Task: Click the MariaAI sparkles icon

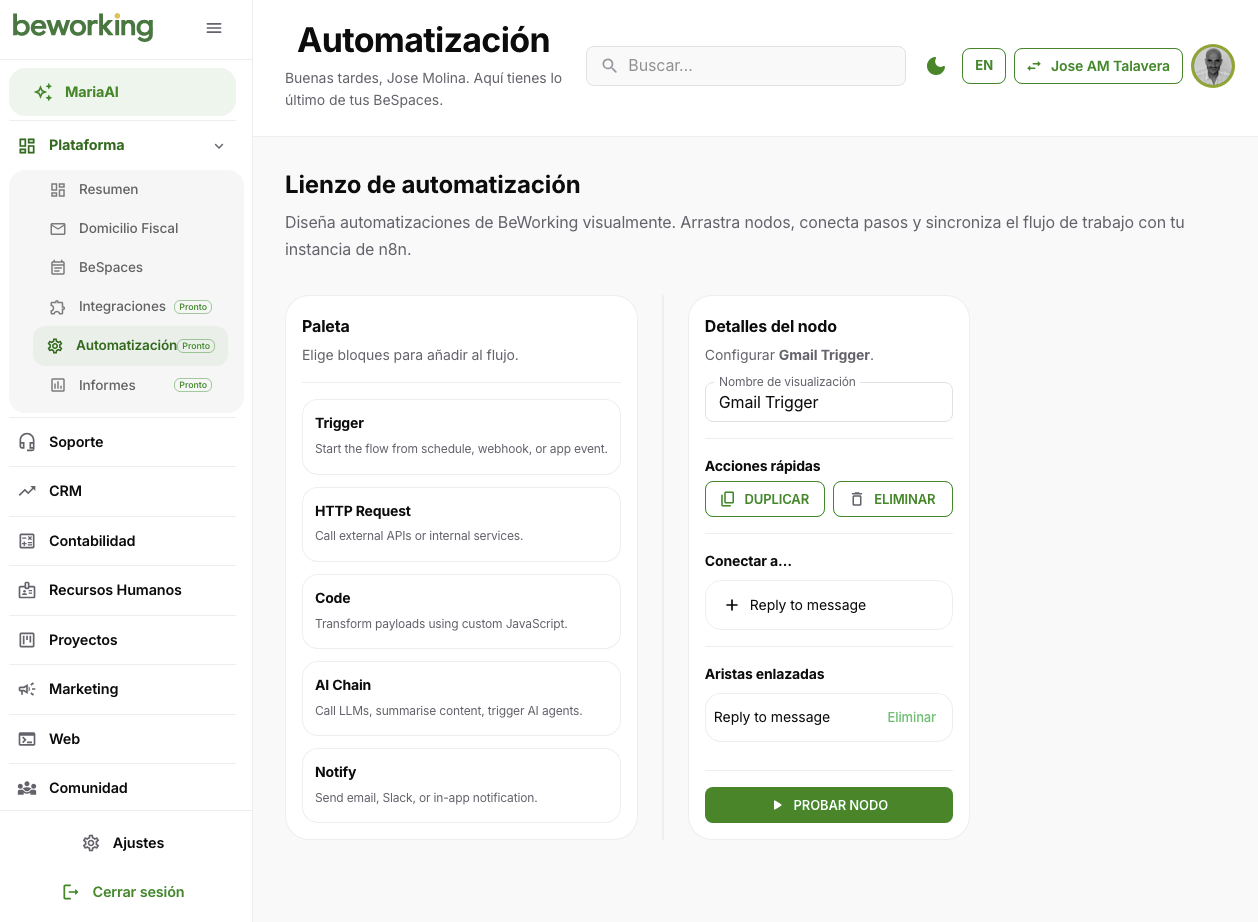Action: [43, 91]
